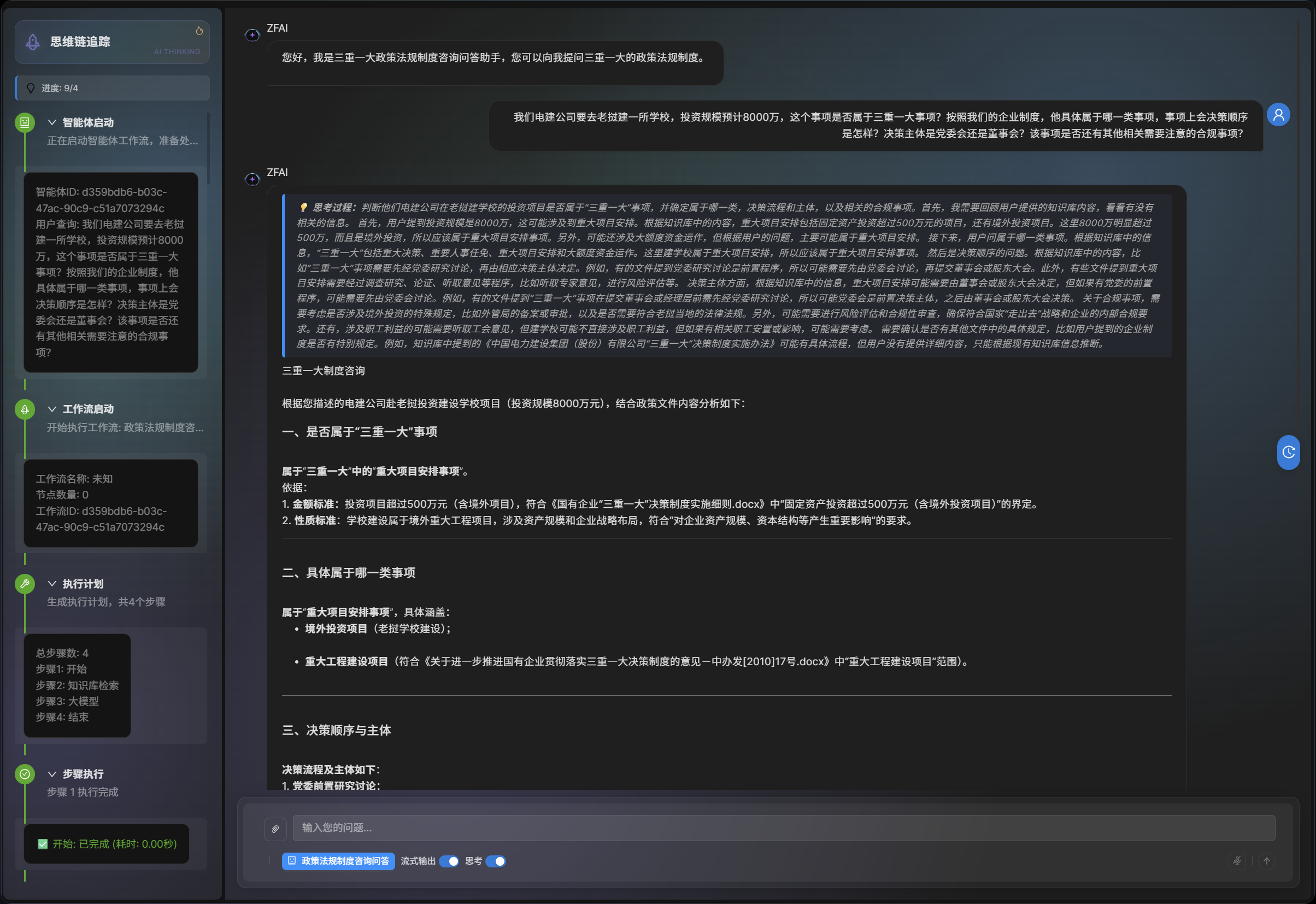This screenshot has width=1316, height=904.
Task: Open the blue history clock icon
Action: (x=1288, y=452)
